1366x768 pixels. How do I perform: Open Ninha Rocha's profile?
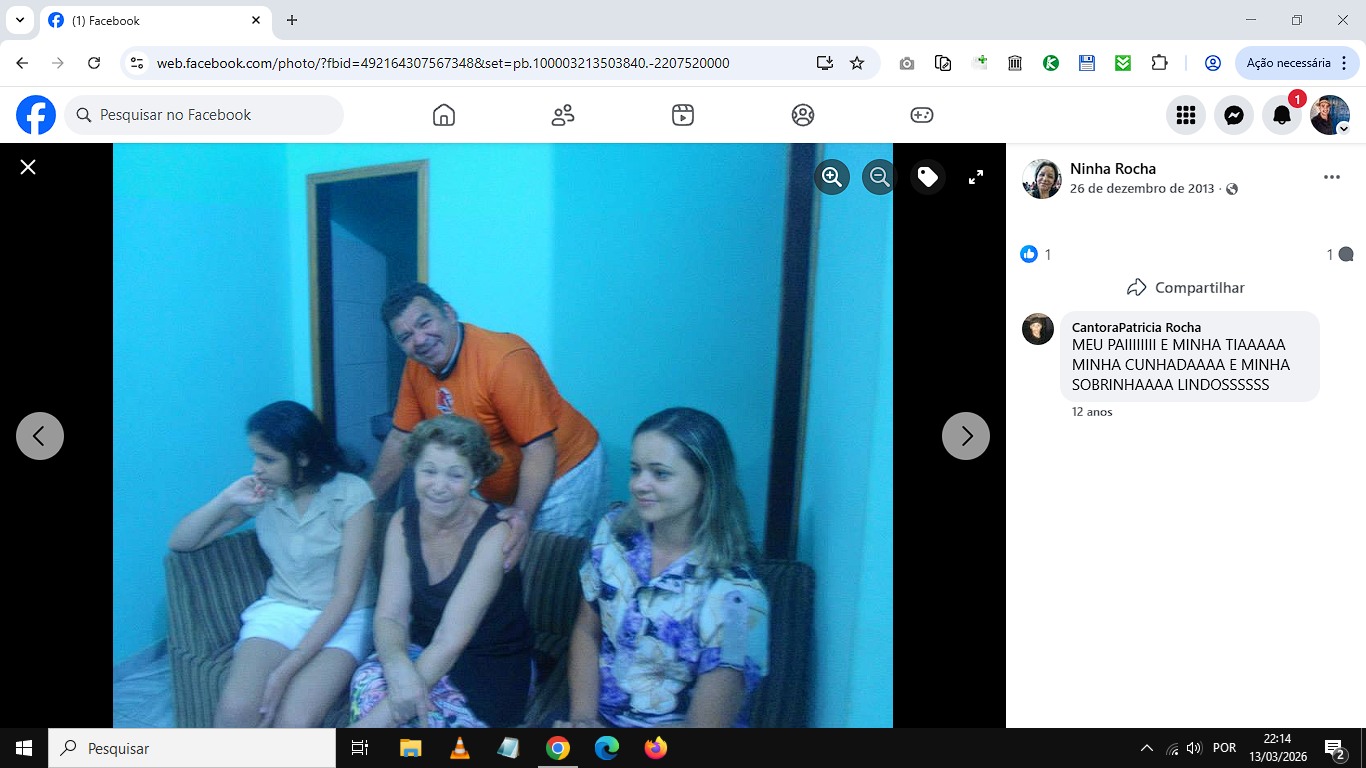[1112, 169]
